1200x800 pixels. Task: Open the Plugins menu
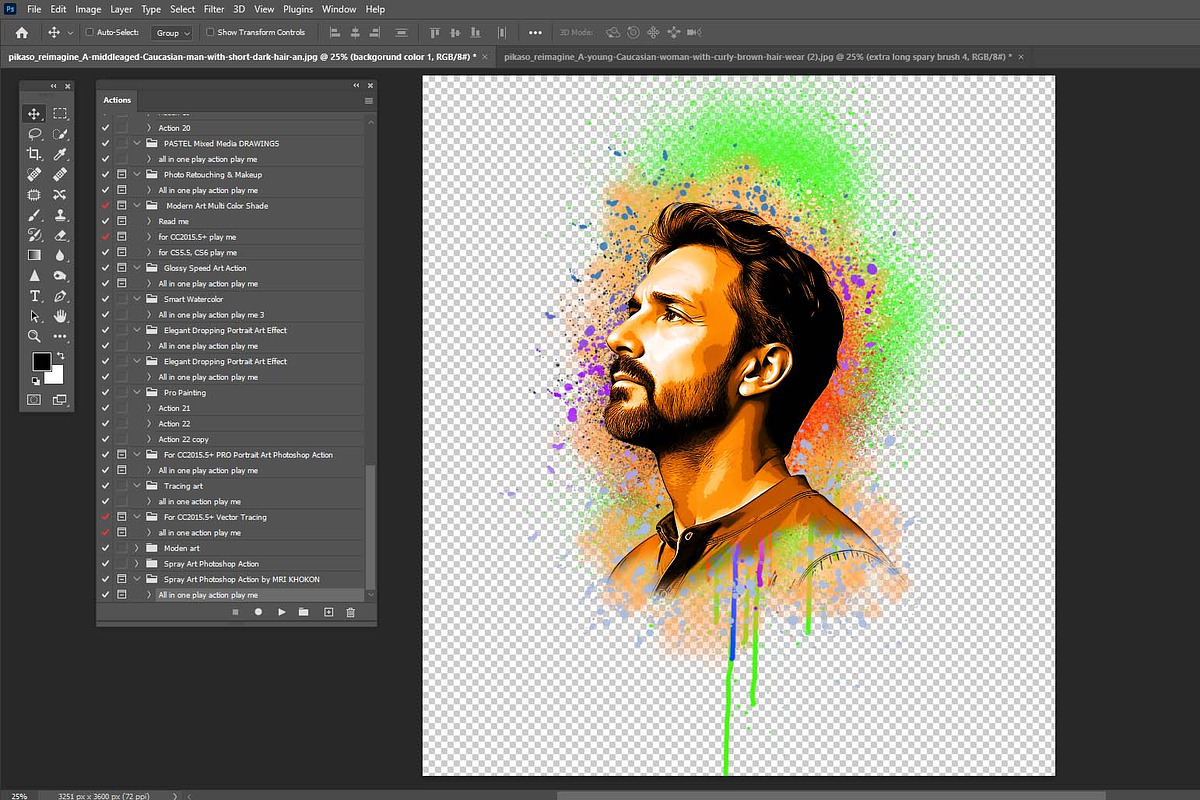[298, 9]
